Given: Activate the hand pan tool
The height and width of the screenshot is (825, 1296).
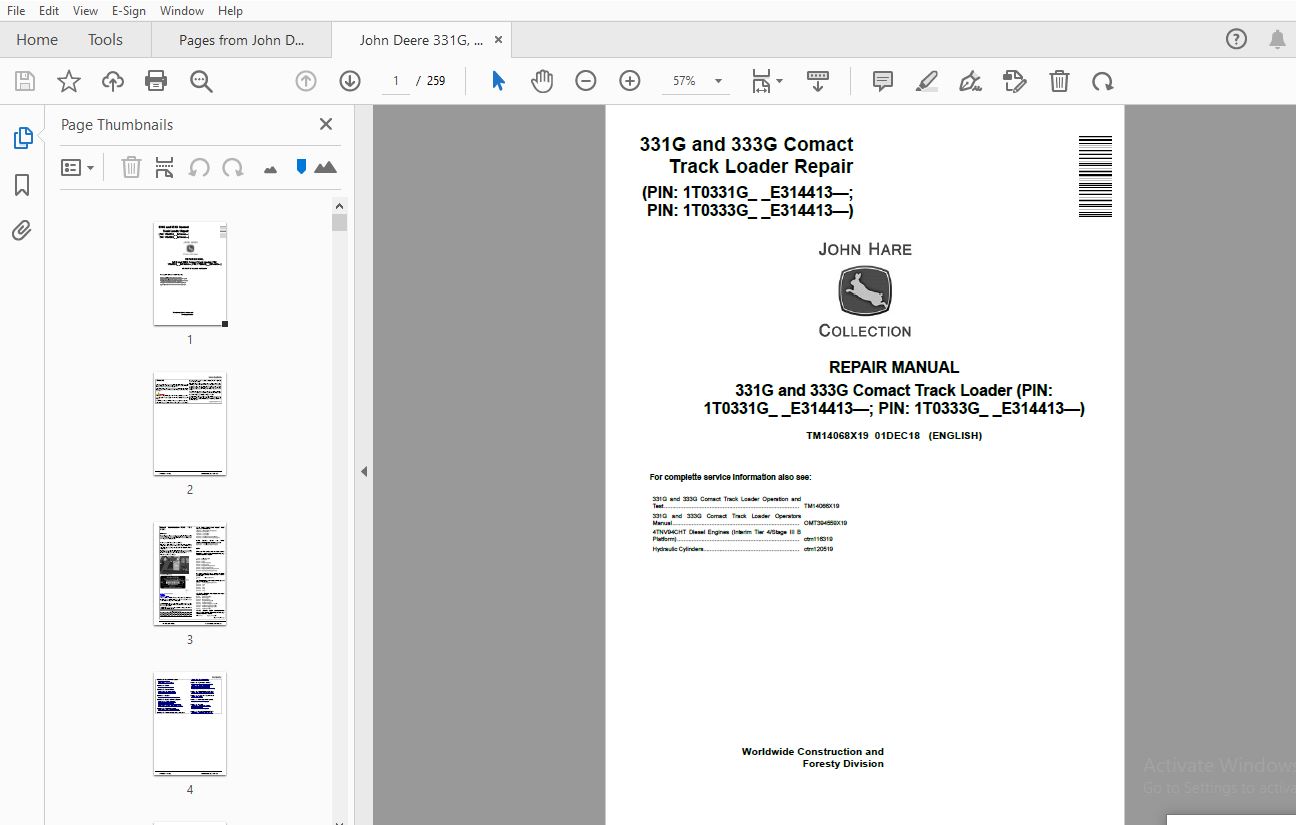Looking at the screenshot, I should coord(542,81).
